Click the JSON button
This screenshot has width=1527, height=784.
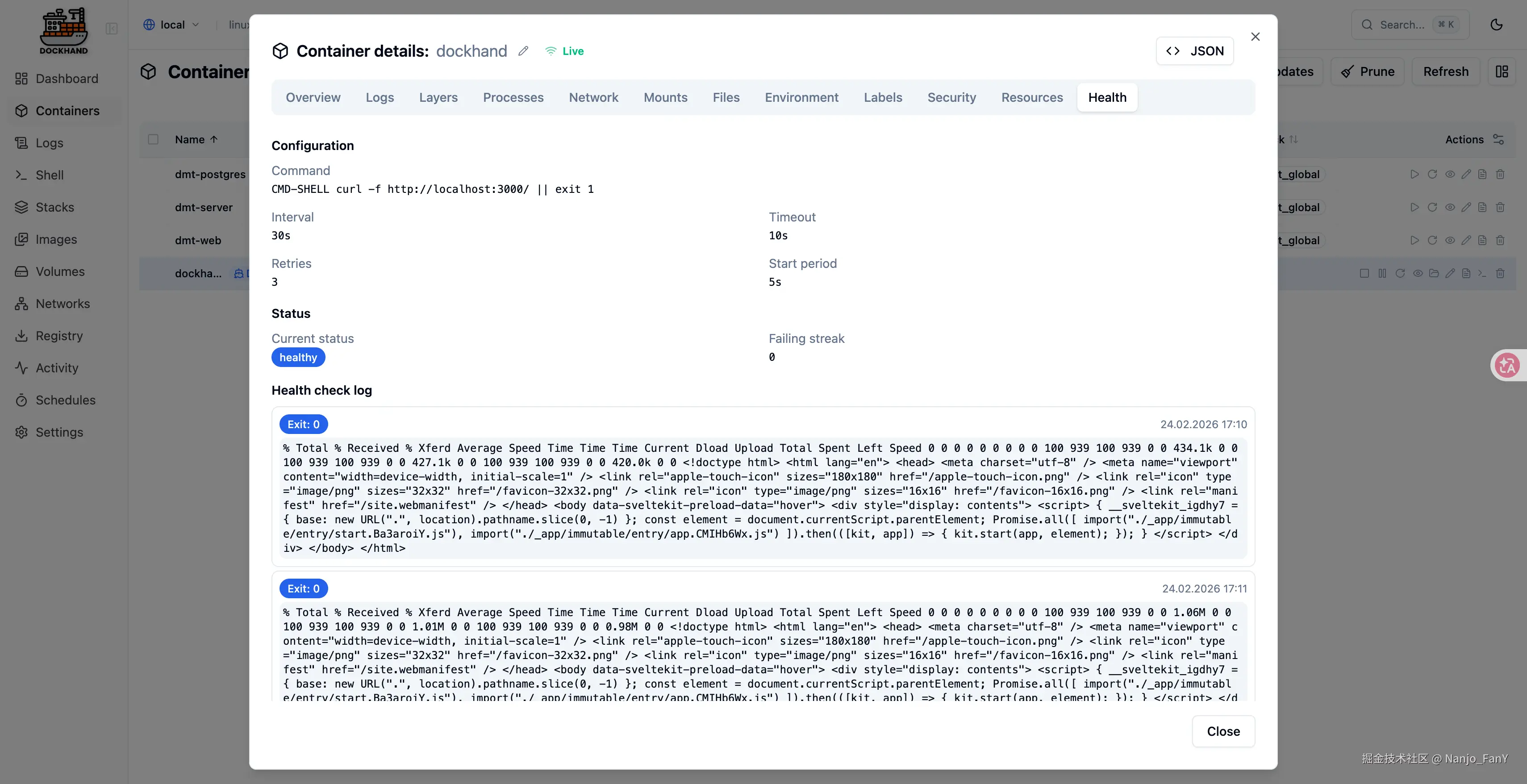coord(1194,51)
